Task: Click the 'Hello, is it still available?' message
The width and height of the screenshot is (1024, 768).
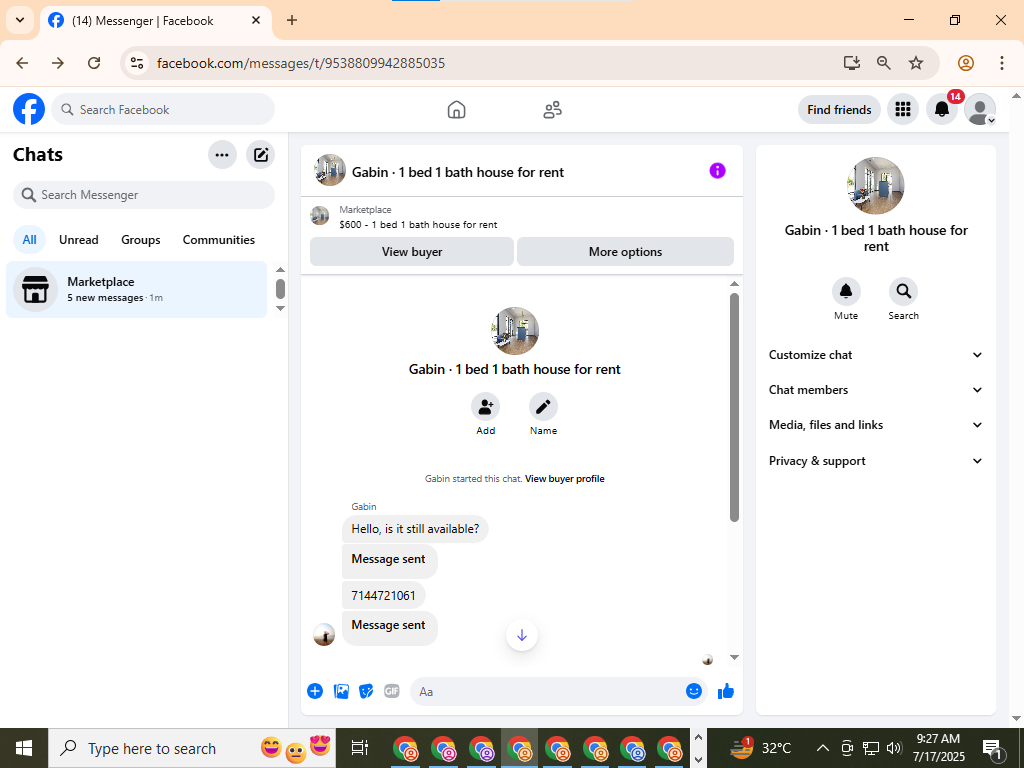Action: (x=415, y=529)
